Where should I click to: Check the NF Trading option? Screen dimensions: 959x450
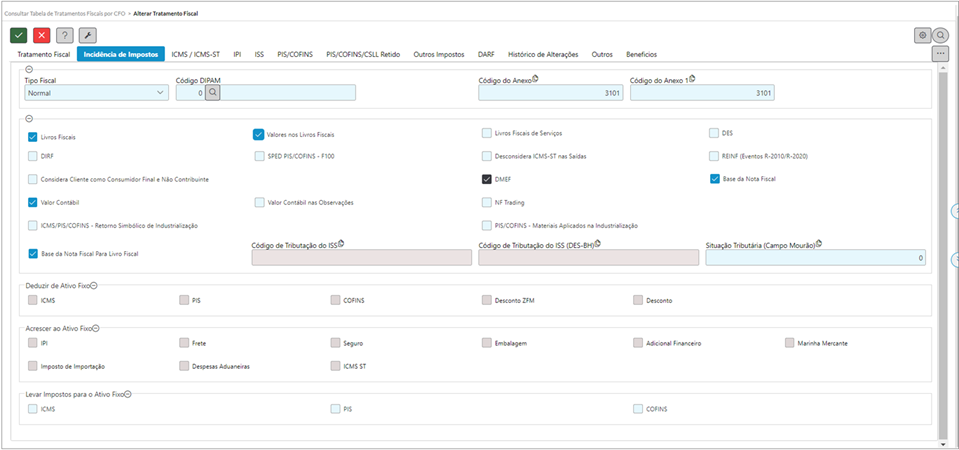point(486,202)
